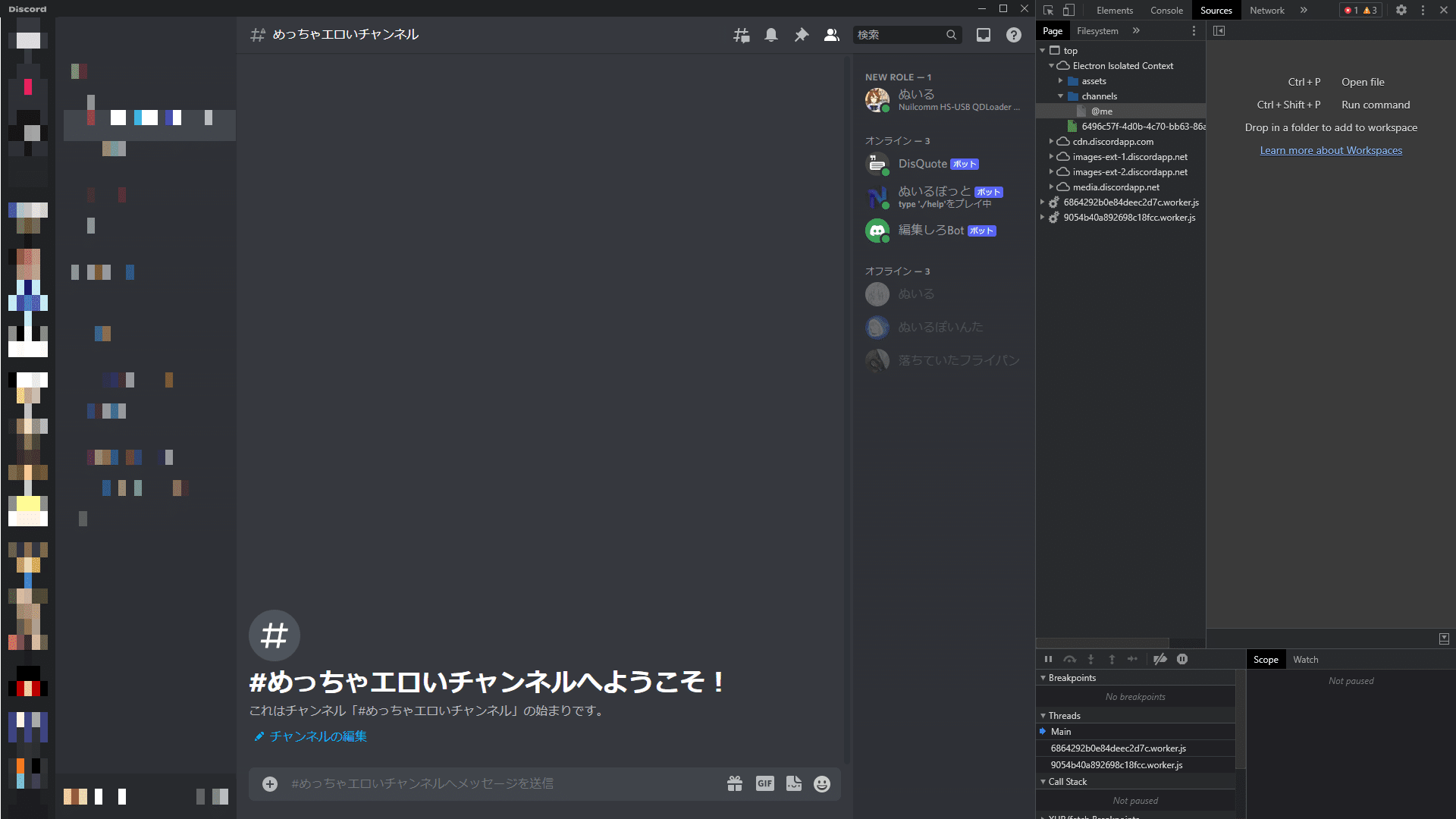Switch to the Elements tab
The width and height of the screenshot is (1456, 819).
[1115, 11]
